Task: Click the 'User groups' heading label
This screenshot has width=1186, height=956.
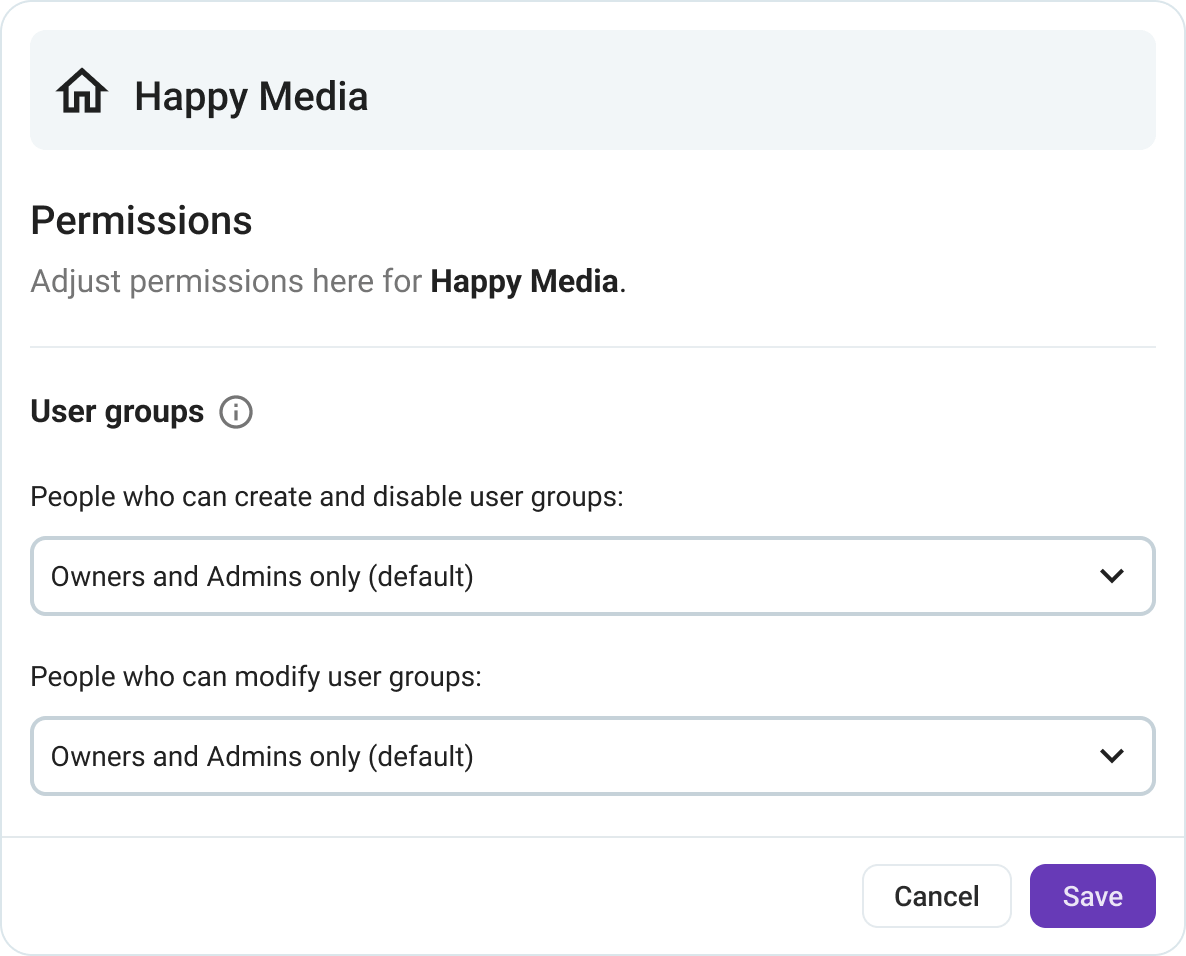Action: click(117, 411)
